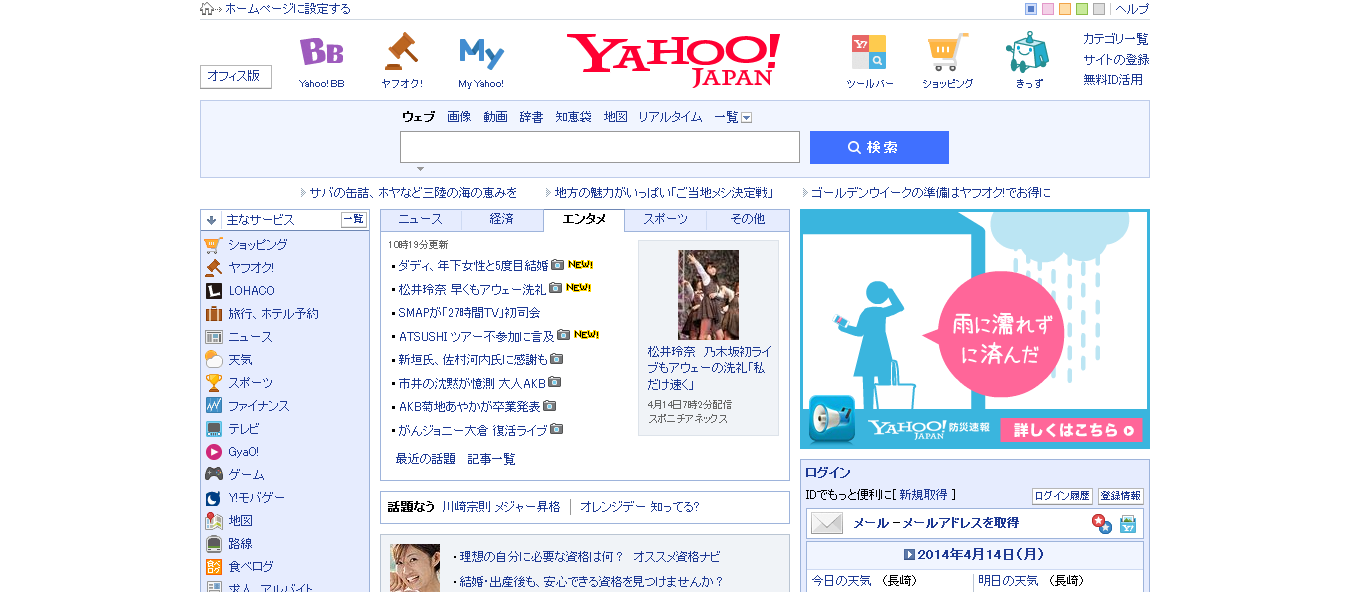
Task: Open the その他 tab
Action: 748,220
